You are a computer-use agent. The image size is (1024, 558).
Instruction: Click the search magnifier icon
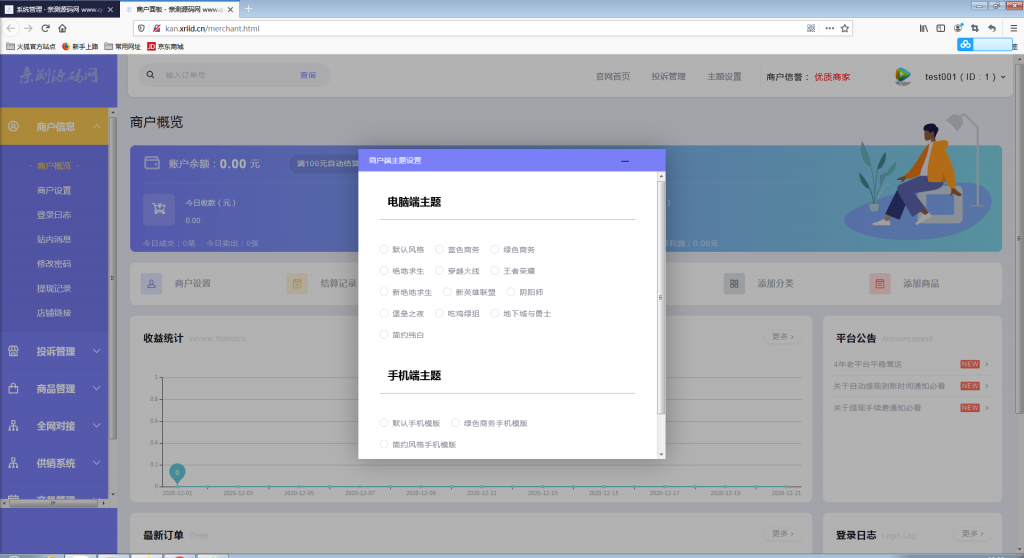[151, 75]
